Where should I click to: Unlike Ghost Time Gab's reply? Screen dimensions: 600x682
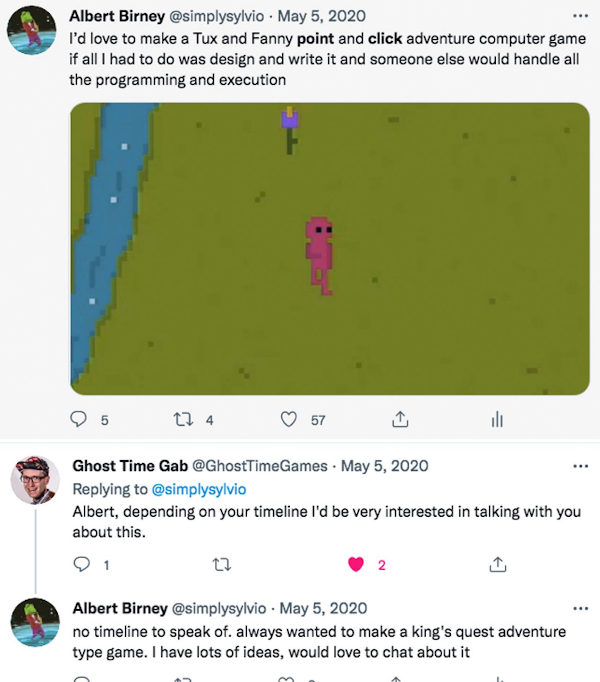[x=355, y=565]
